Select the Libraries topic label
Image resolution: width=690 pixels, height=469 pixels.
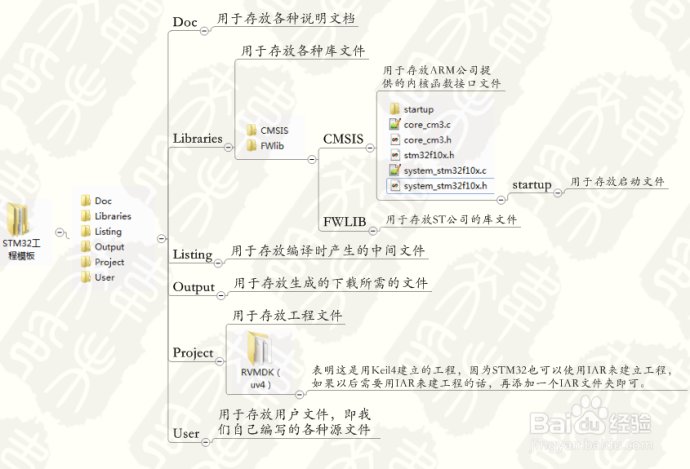[198, 139]
